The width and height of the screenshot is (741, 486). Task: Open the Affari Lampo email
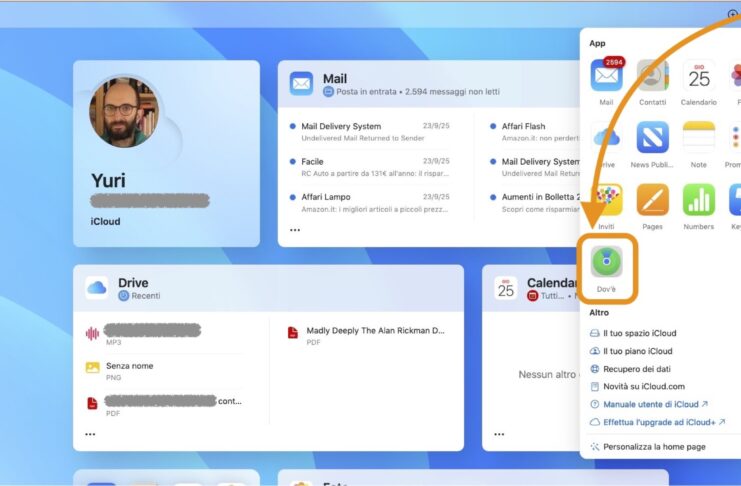(x=370, y=202)
